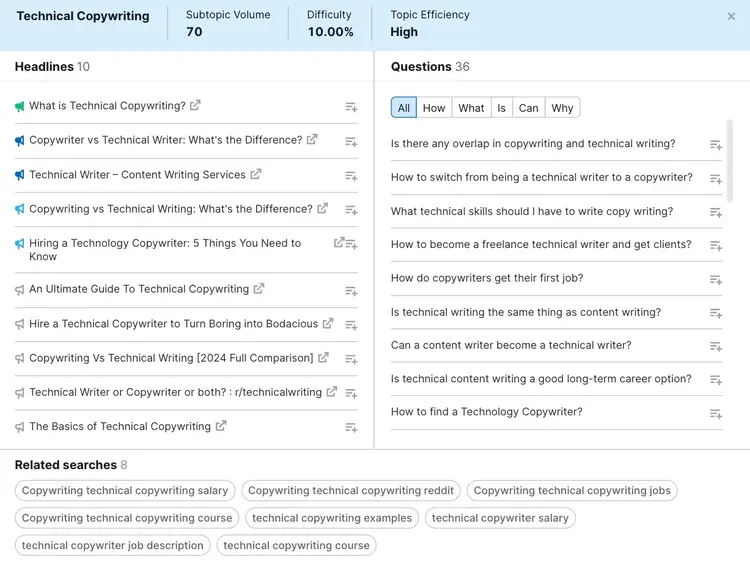Click related search Copywriting technical copywriting reddit

[351, 490]
